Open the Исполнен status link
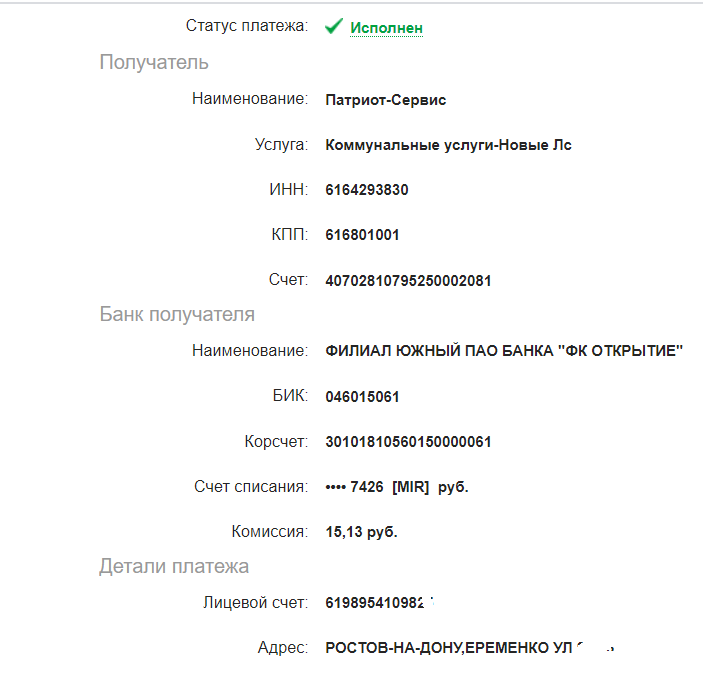This screenshot has width=703, height=673. (x=386, y=28)
